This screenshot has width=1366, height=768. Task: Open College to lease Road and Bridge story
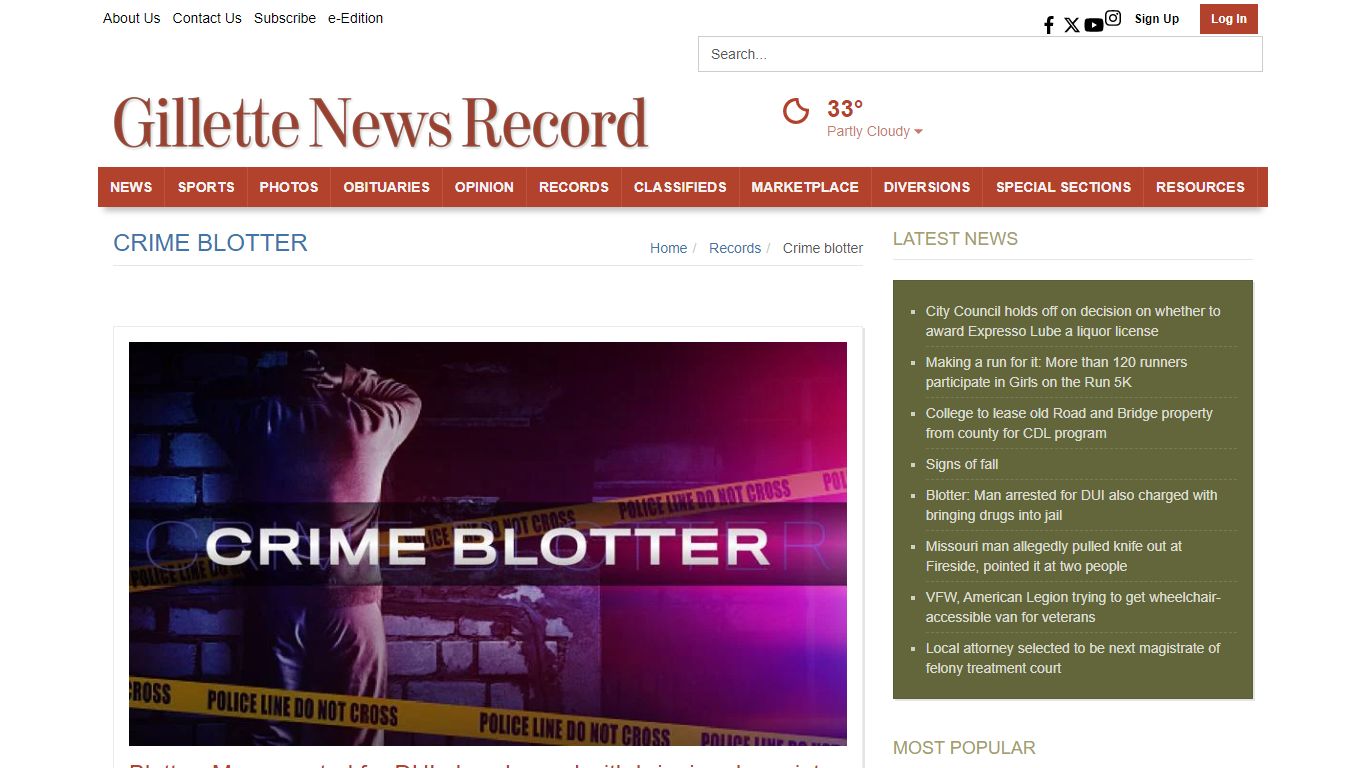[x=1069, y=423]
